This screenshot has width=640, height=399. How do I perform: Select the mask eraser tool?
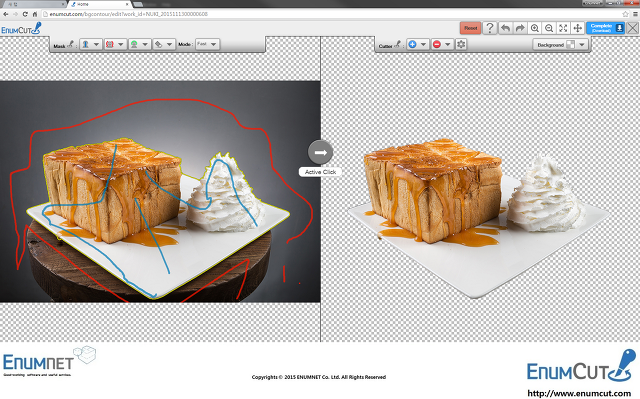(x=158, y=44)
